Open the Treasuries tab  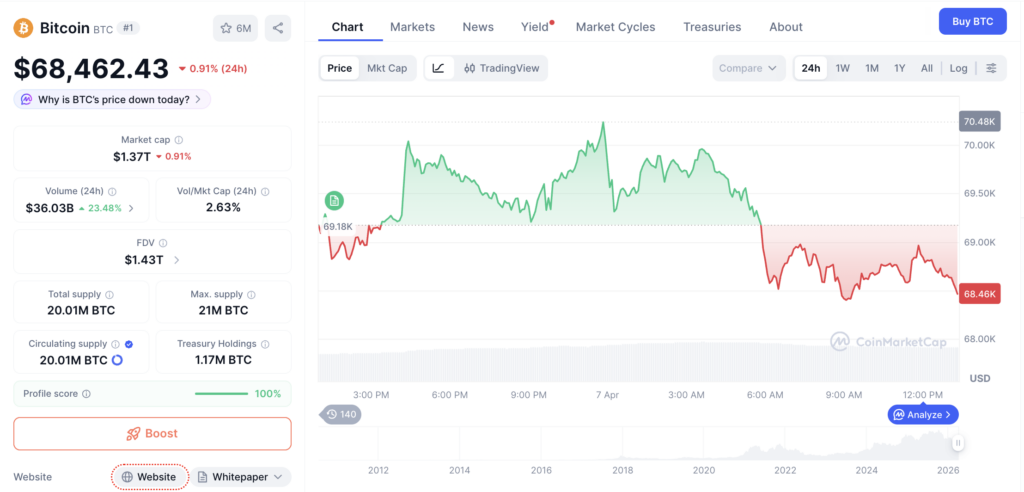click(712, 27)
